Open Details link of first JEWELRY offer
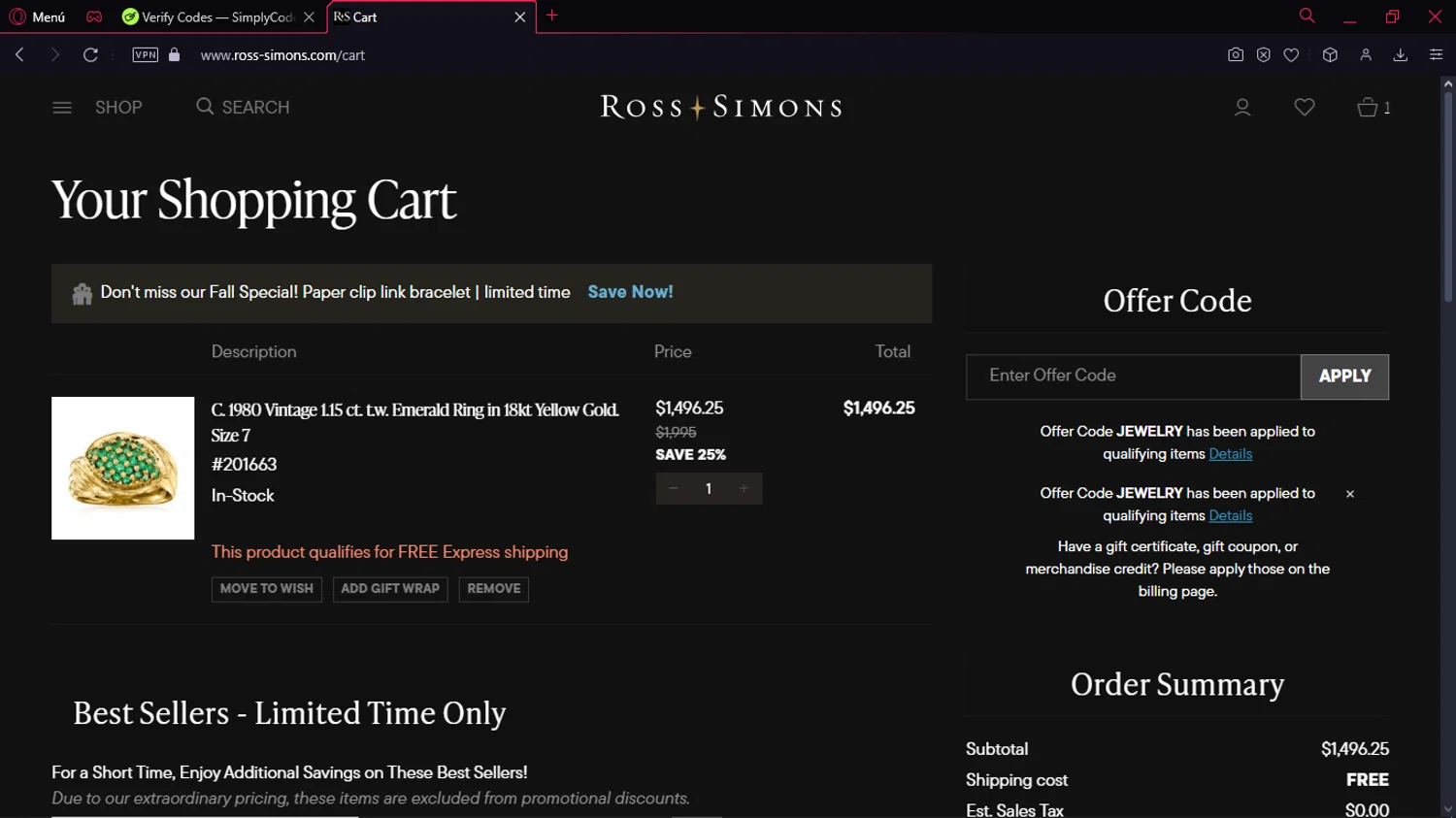This screenshot has width=1456, height=818. tap(1231, 454)
